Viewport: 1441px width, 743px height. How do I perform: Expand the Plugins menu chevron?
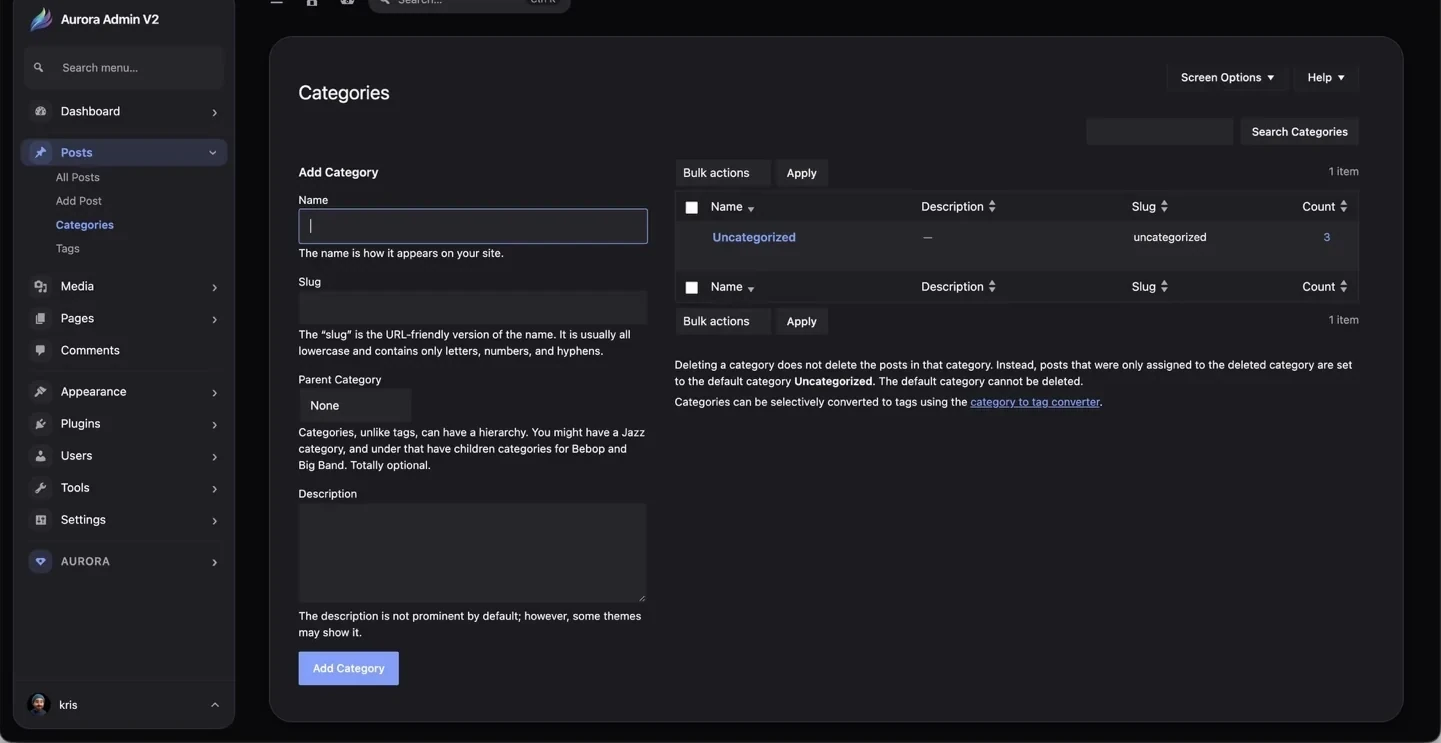(x=214, y=424)
